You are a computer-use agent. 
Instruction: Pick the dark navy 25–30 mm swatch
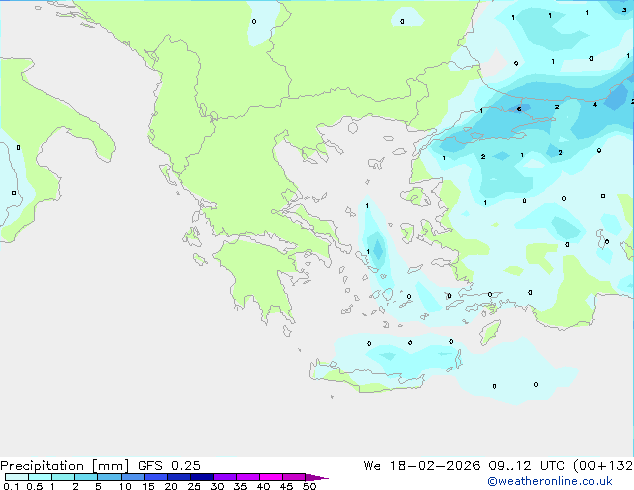tap(202, 477)
